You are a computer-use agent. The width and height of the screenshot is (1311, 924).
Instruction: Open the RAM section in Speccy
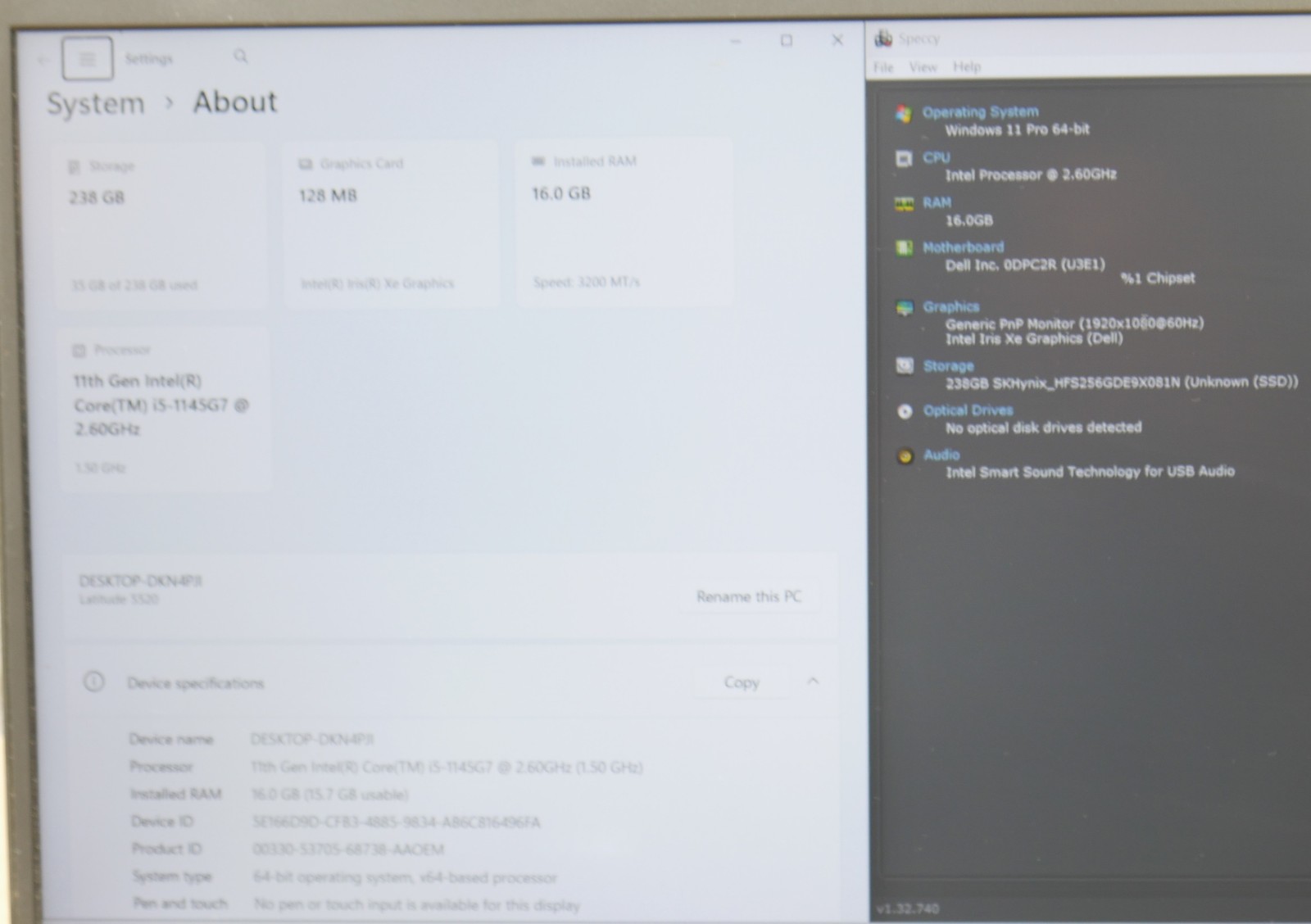(937, 202)
